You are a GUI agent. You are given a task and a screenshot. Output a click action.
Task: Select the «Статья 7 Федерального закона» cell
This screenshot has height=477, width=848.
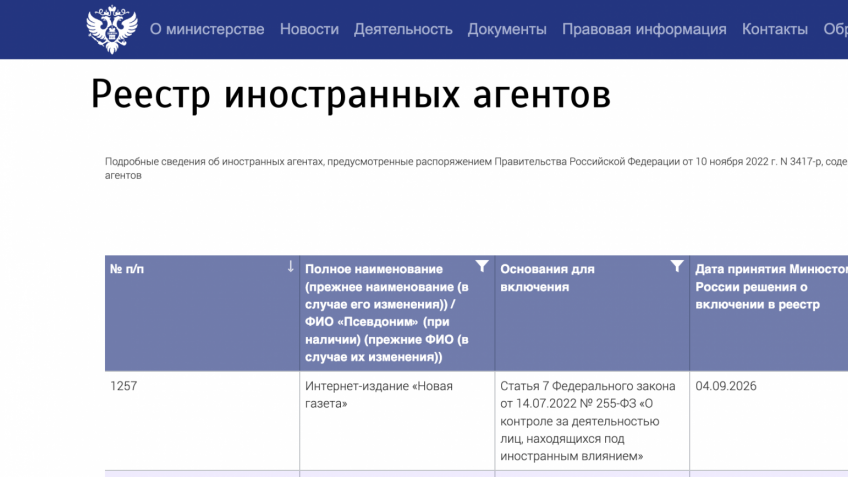point(592,421)
